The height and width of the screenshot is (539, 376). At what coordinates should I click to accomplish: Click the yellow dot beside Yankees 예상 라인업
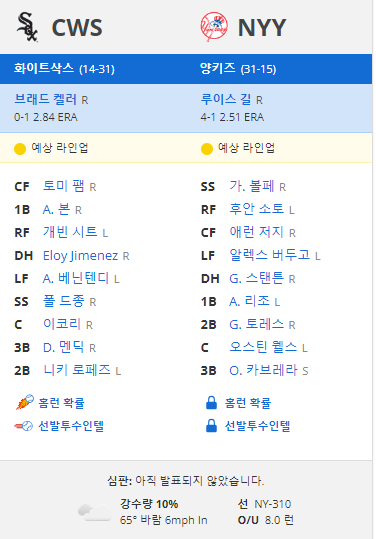pos(207,149)
